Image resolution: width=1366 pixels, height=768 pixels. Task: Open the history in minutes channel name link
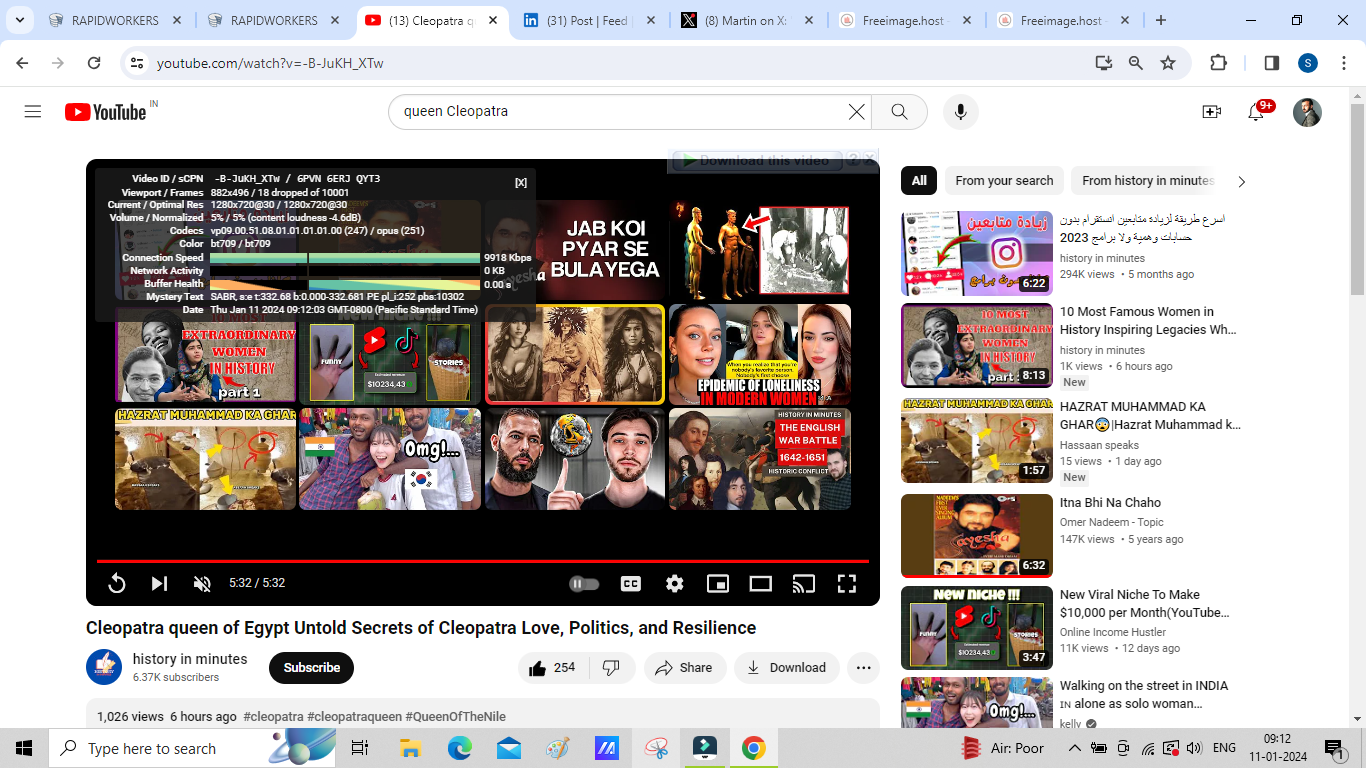190,659
